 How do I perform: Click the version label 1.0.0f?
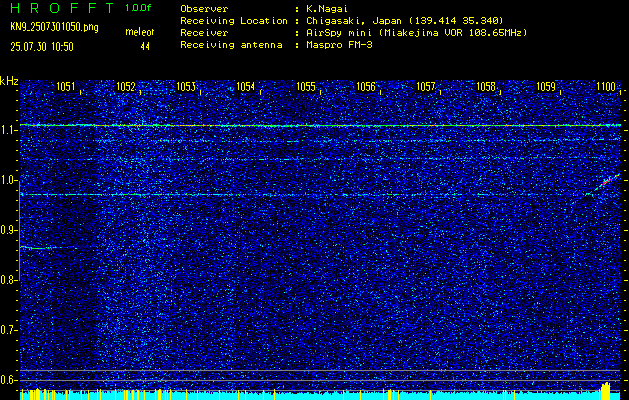[138, 8]
